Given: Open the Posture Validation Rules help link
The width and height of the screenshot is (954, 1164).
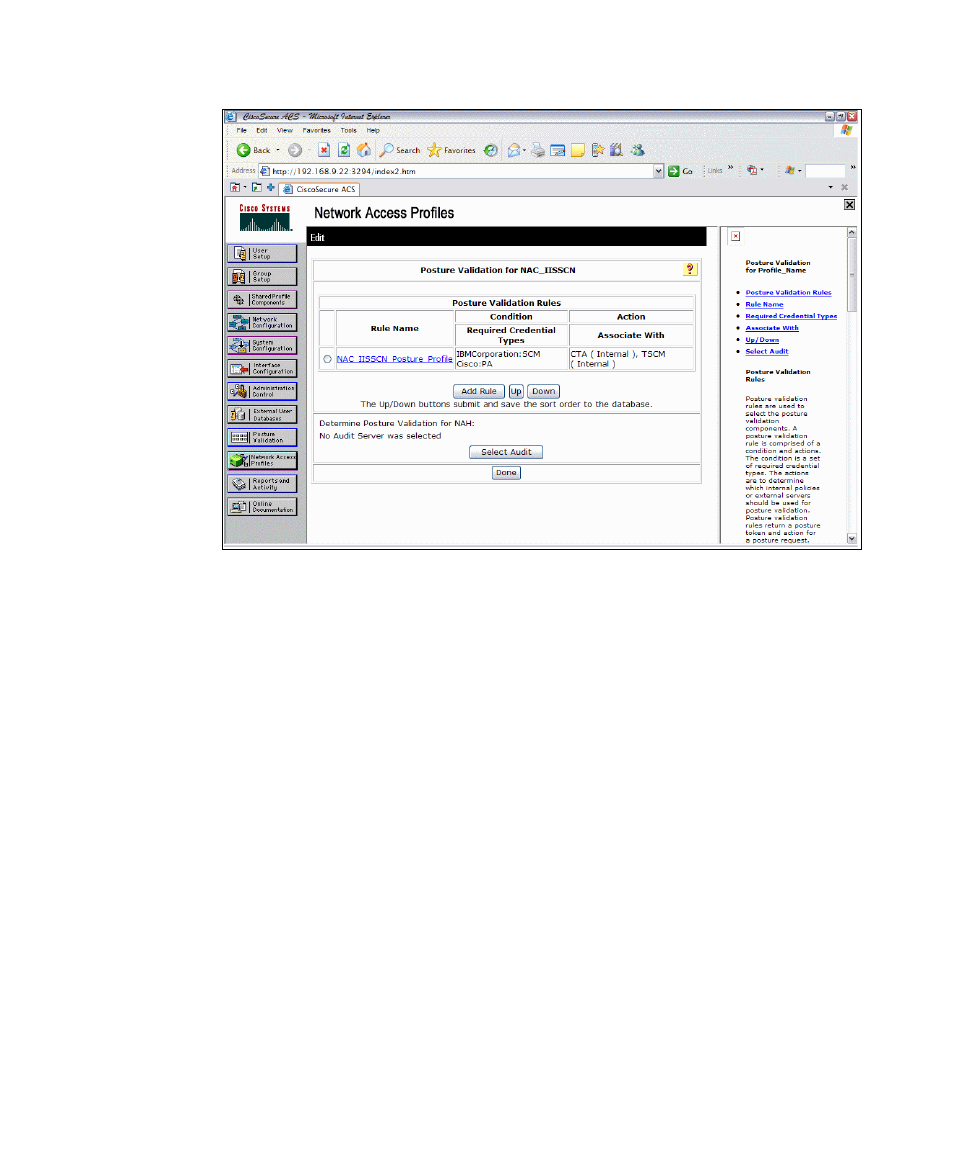Looking at the screenshot, I should 788,292.
